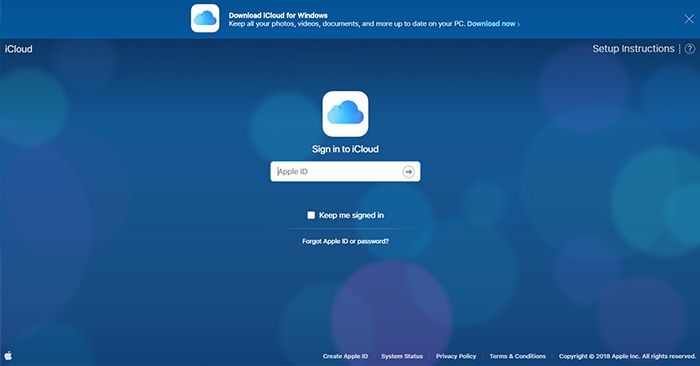Screen dimensions: 700x366
Task: Click the Sign in to iCloud heading
Action: 345,149
